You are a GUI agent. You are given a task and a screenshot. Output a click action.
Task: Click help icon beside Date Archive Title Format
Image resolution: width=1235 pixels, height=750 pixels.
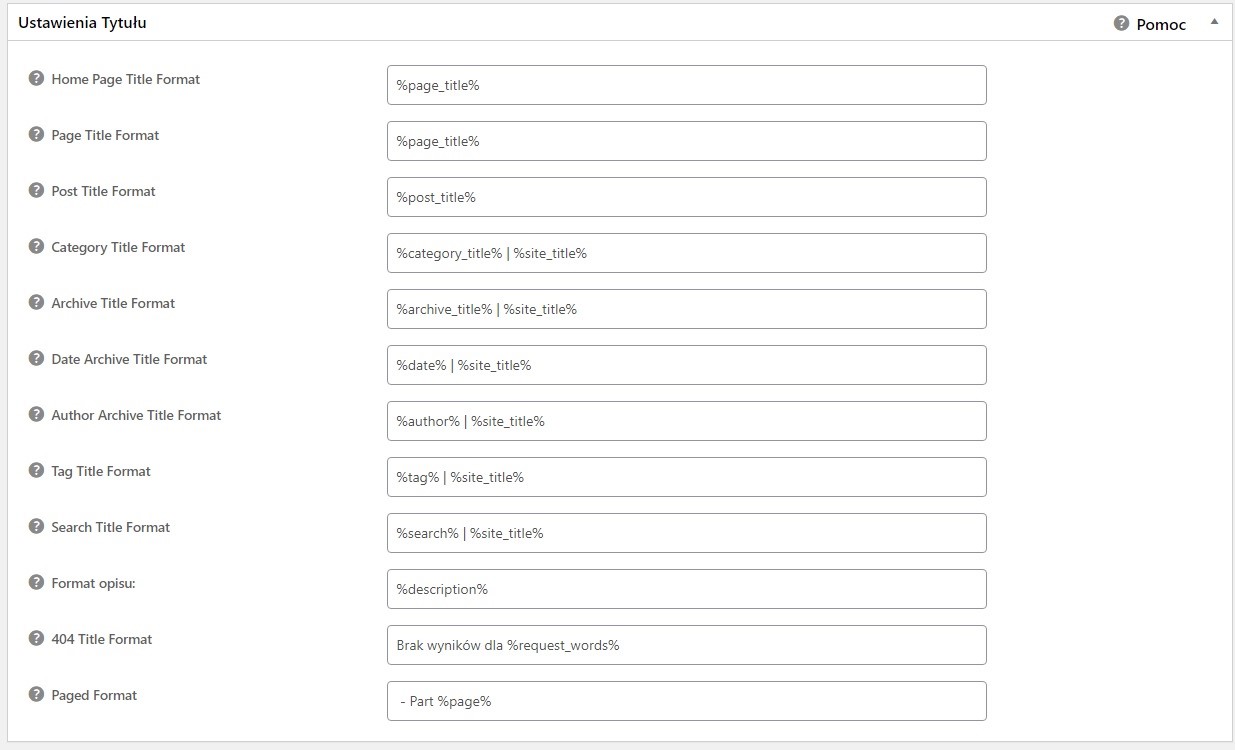pos(36,359)
